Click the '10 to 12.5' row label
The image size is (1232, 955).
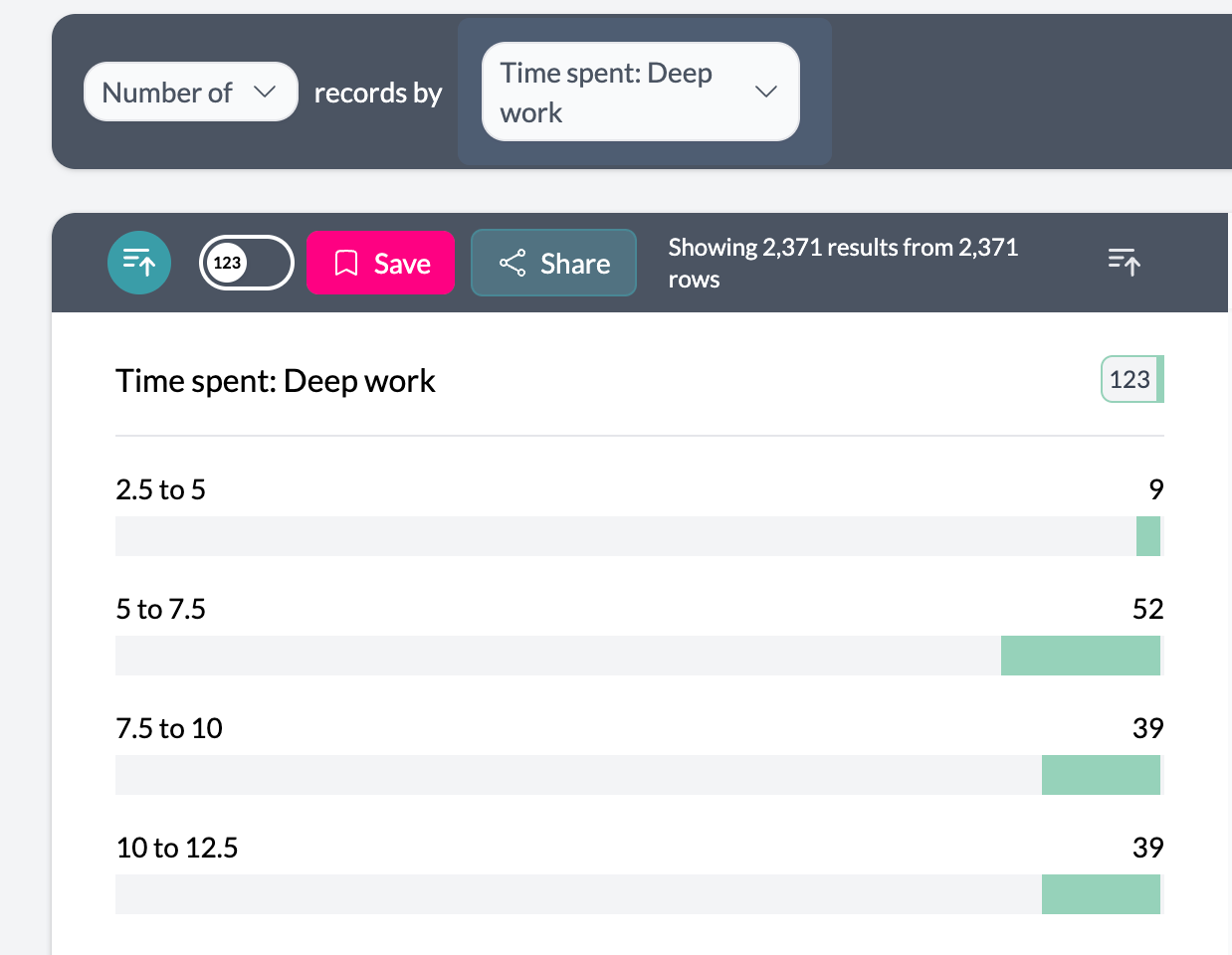pyautogui.click(x=177, y=848)
